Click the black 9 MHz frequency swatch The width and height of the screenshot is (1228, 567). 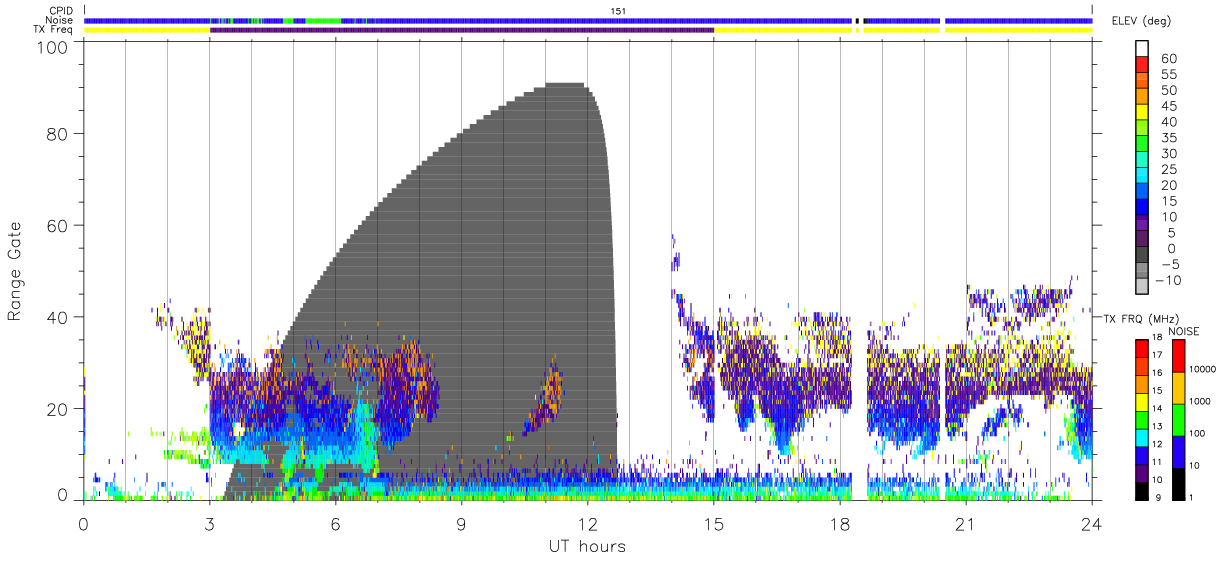pyautogui.click(x=1143, y=491)
